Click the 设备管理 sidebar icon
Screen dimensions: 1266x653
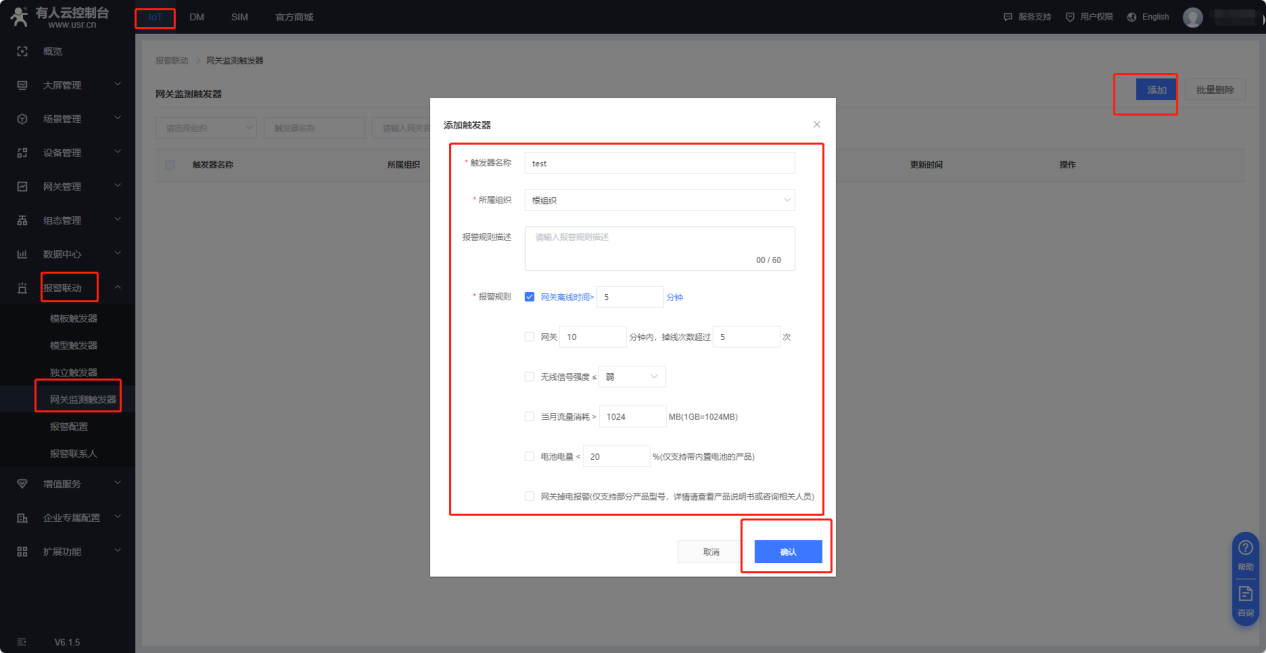coord(22,153)
